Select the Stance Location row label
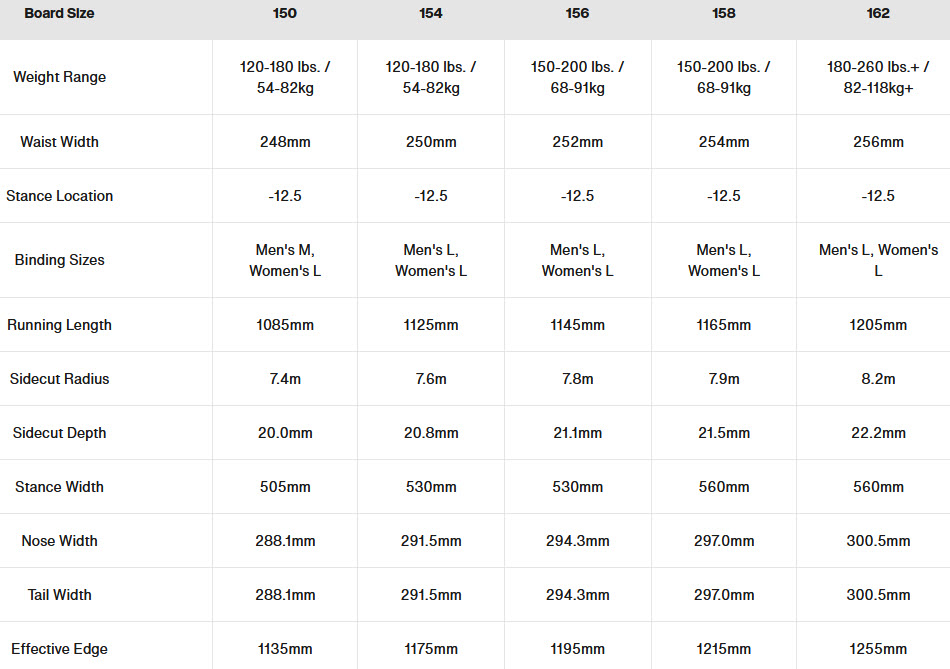 coord(59,196)
